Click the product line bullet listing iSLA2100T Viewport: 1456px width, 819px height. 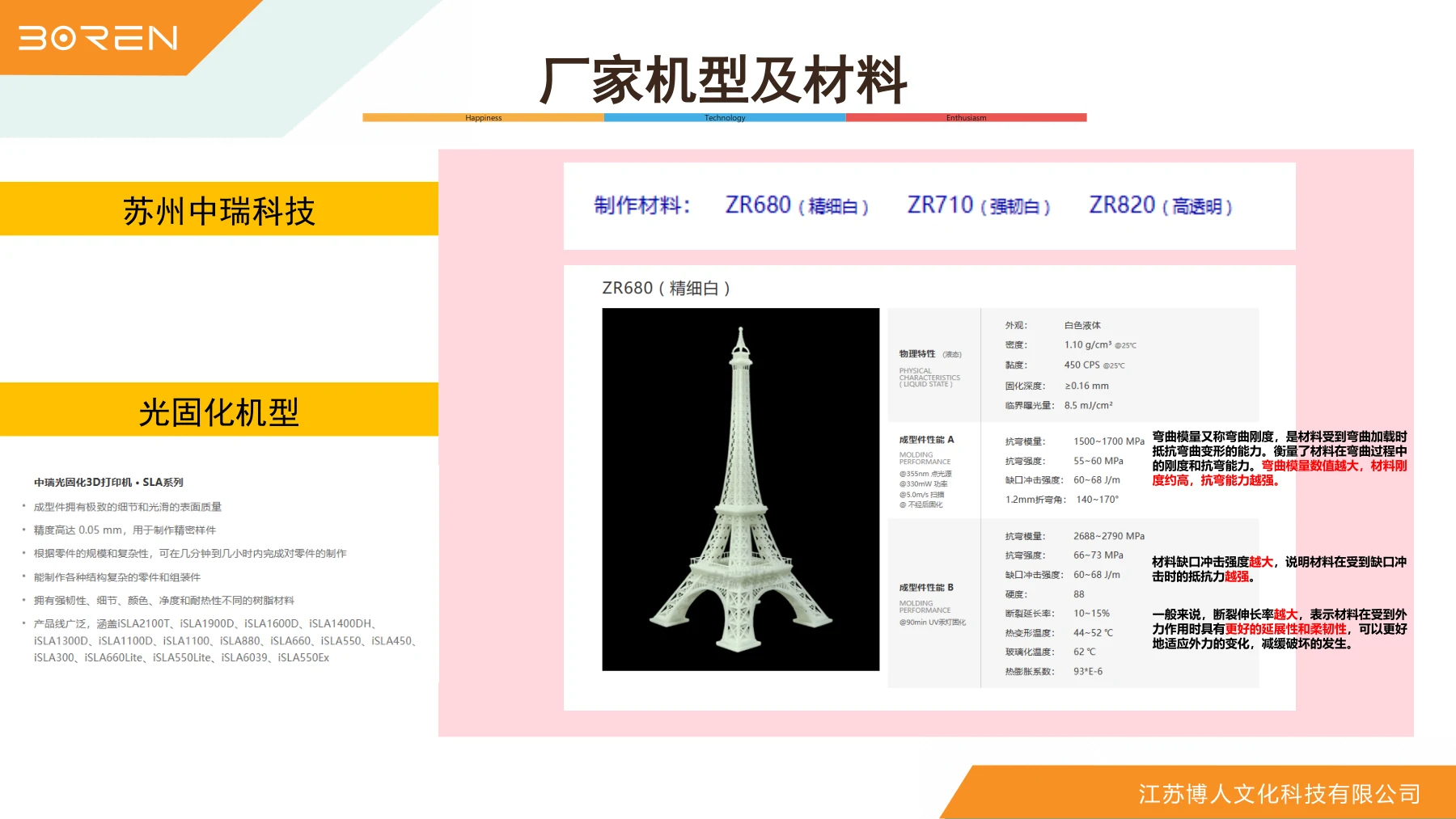225,640
